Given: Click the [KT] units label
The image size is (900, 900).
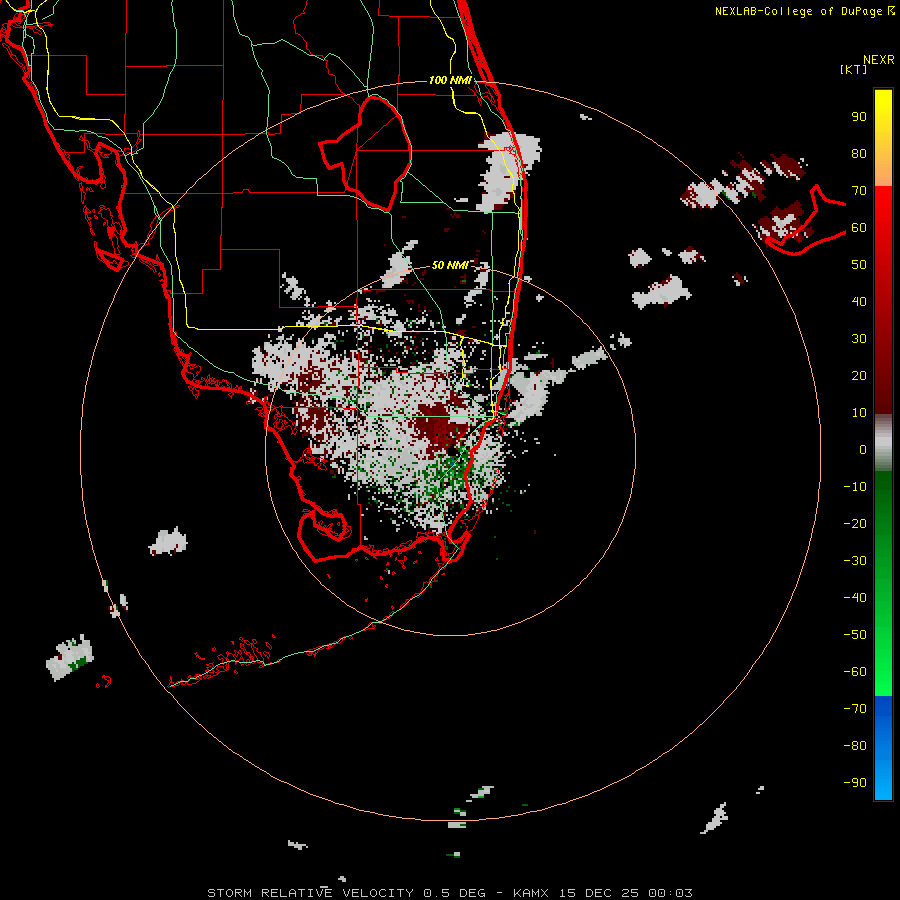Looking at the screenshot, I should [x=854, y=69].
